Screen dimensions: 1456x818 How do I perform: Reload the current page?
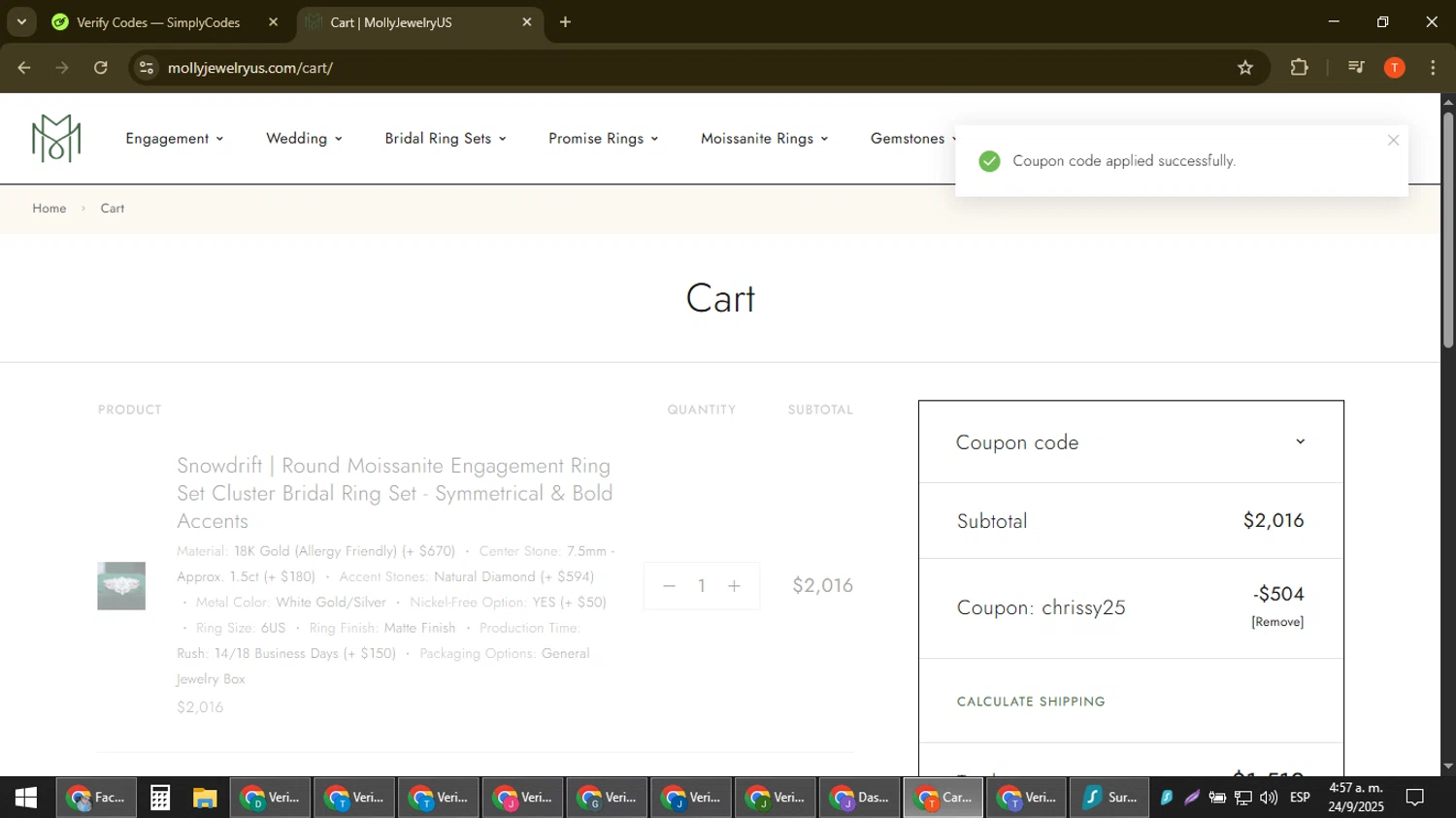101,68
